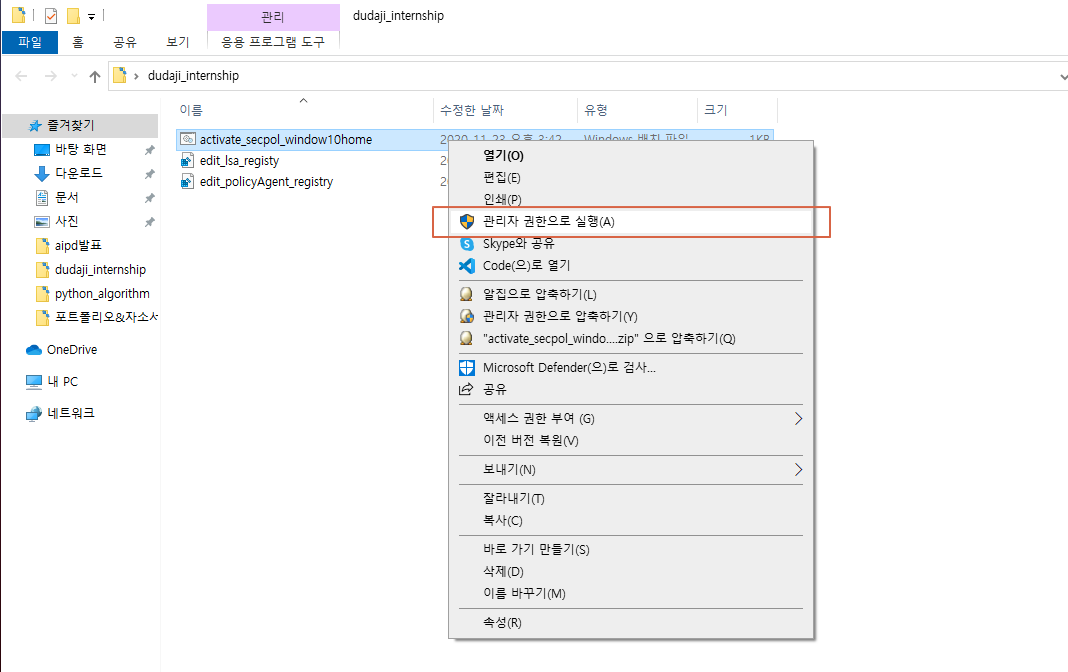Click the VS Code icon in context menu

click(466, 266)
